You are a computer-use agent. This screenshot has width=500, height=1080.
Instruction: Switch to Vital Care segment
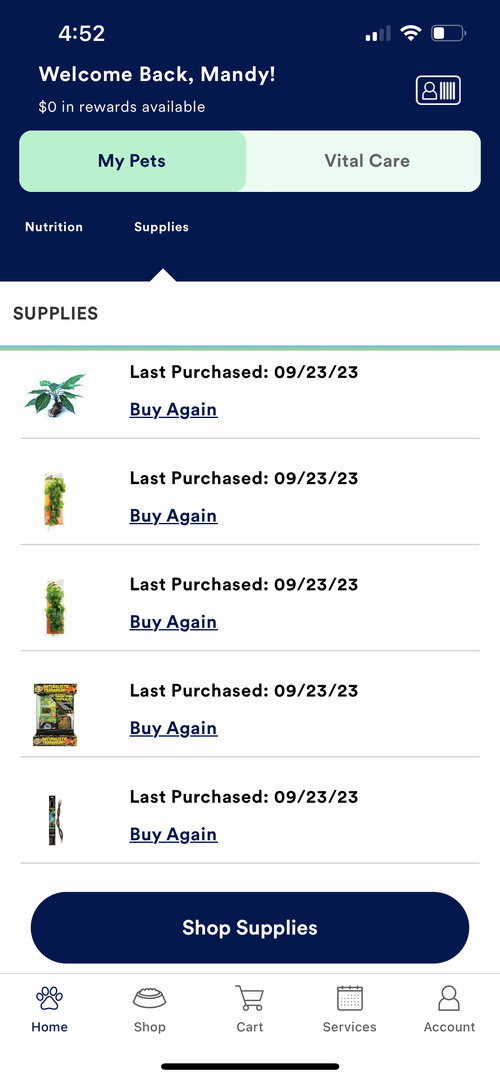coord(366,161)
